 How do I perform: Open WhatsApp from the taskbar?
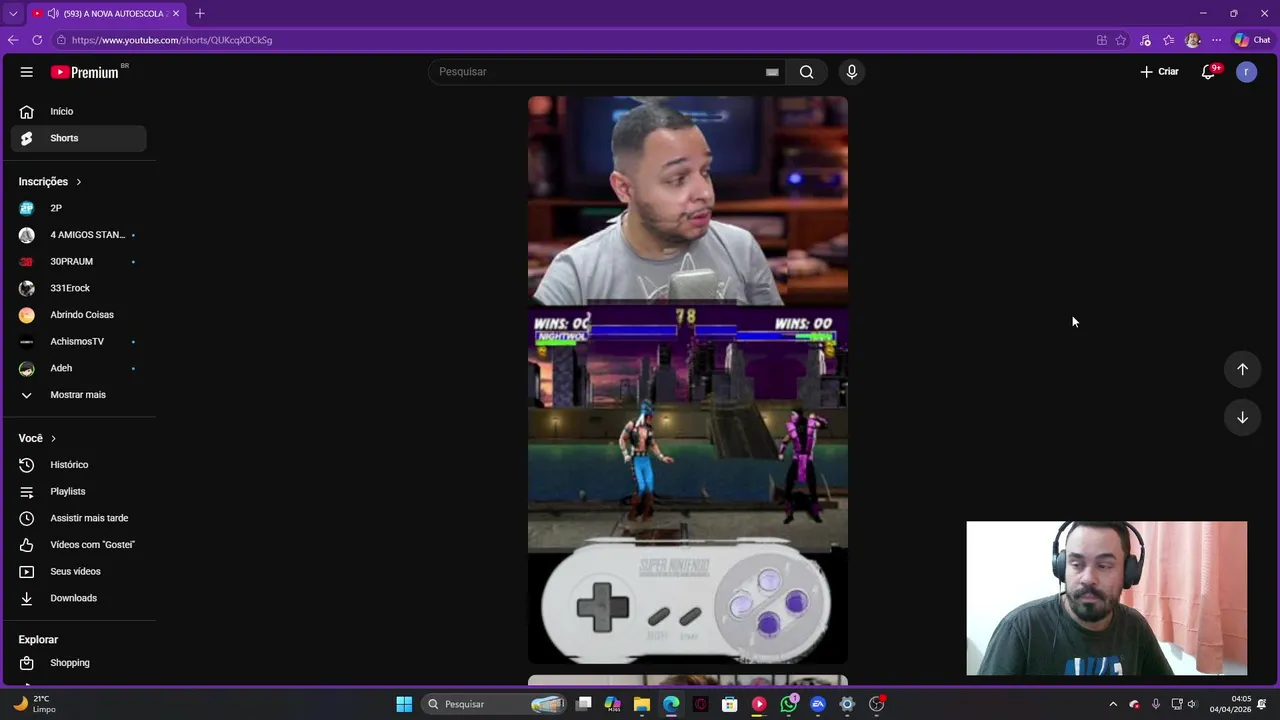coord(789,704)
